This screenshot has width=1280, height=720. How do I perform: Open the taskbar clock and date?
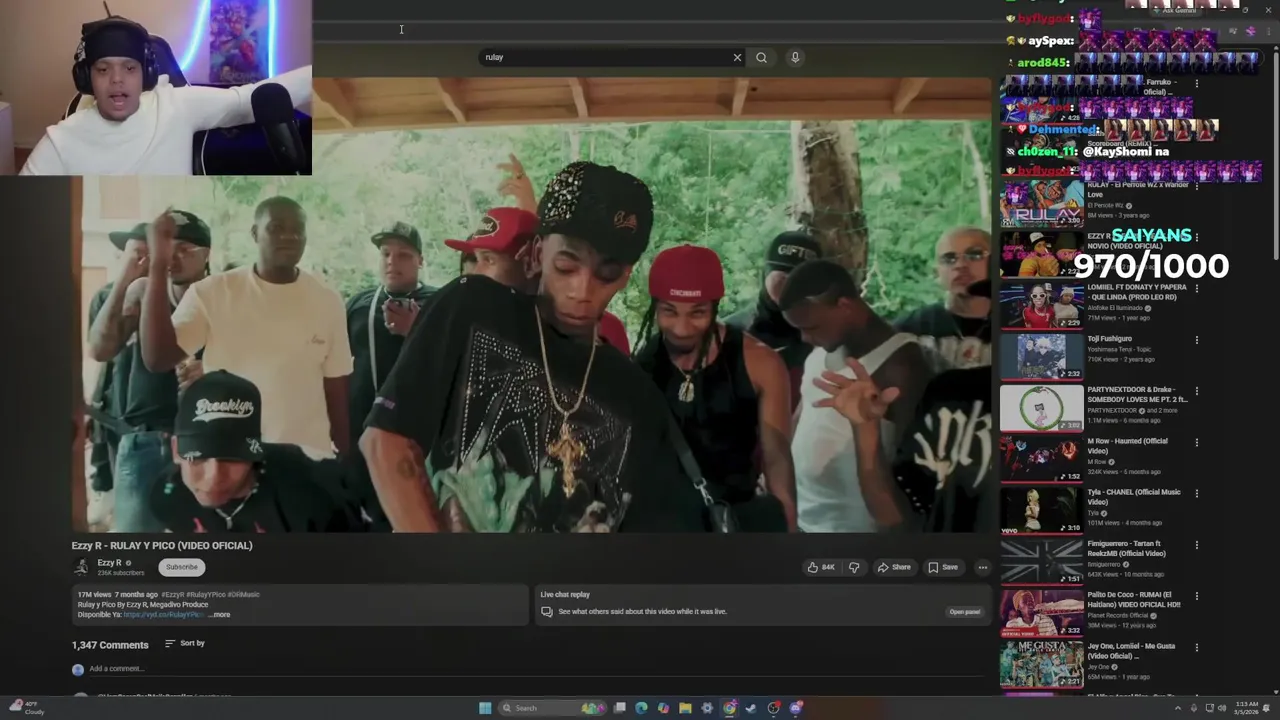[1246, 708]
